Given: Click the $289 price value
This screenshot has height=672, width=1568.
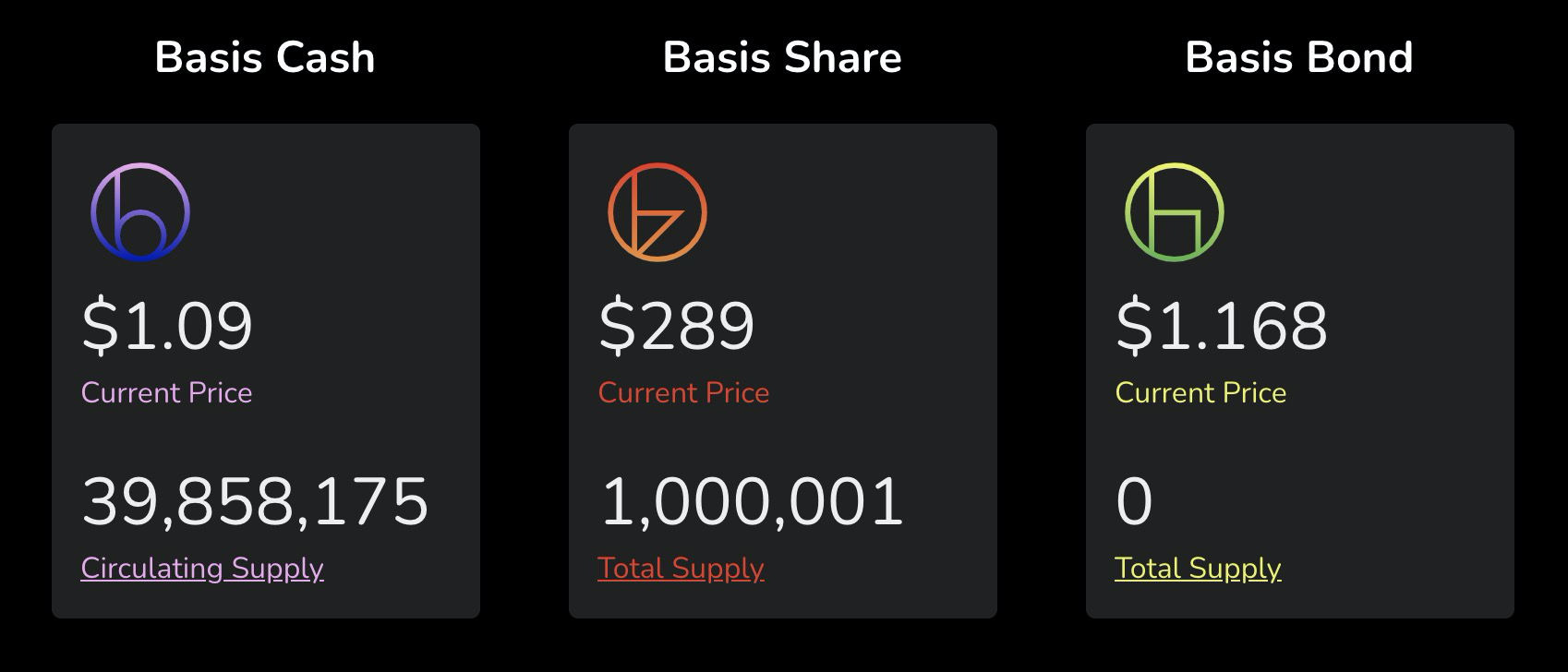Looking at the screenshot, I should click(x=677, y=326).
